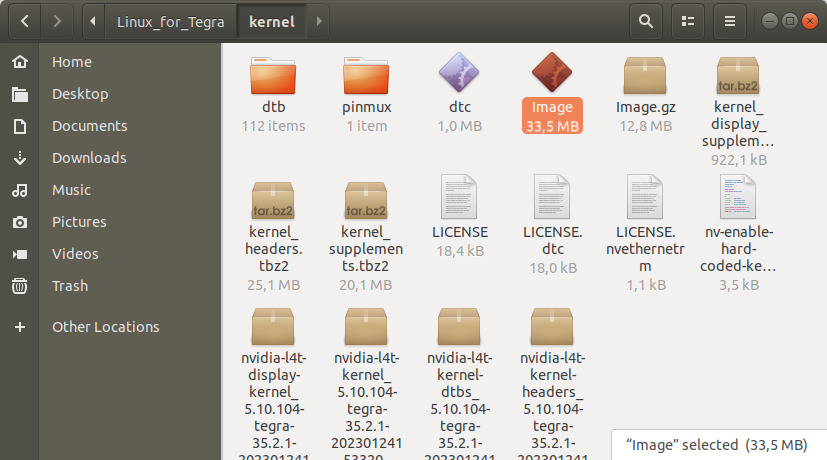Select the Trash label in sidebar
The width and height of the screenshot is (827, 460).
tap(70, 286)
